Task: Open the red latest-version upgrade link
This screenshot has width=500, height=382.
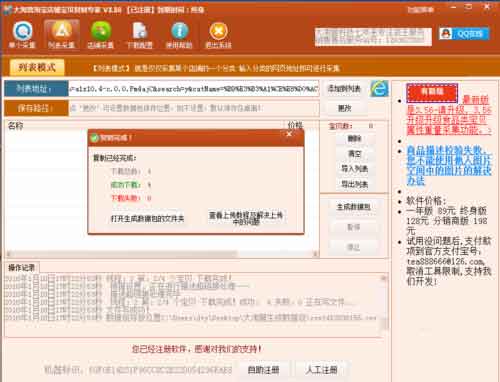Action: click(x=449, y=115)
